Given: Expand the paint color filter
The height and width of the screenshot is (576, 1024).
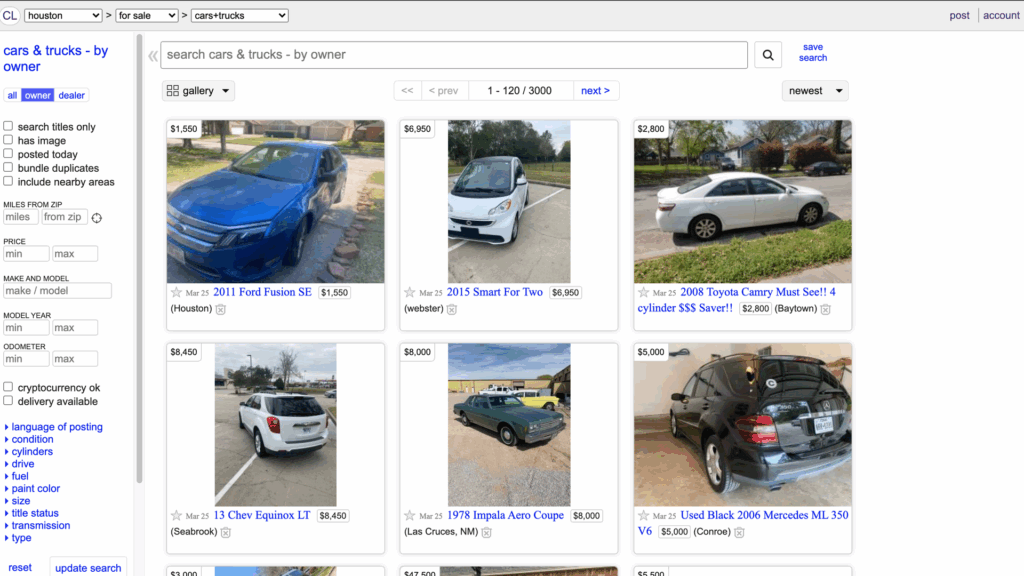Looking at the screenshot, I should pos(35,488).
